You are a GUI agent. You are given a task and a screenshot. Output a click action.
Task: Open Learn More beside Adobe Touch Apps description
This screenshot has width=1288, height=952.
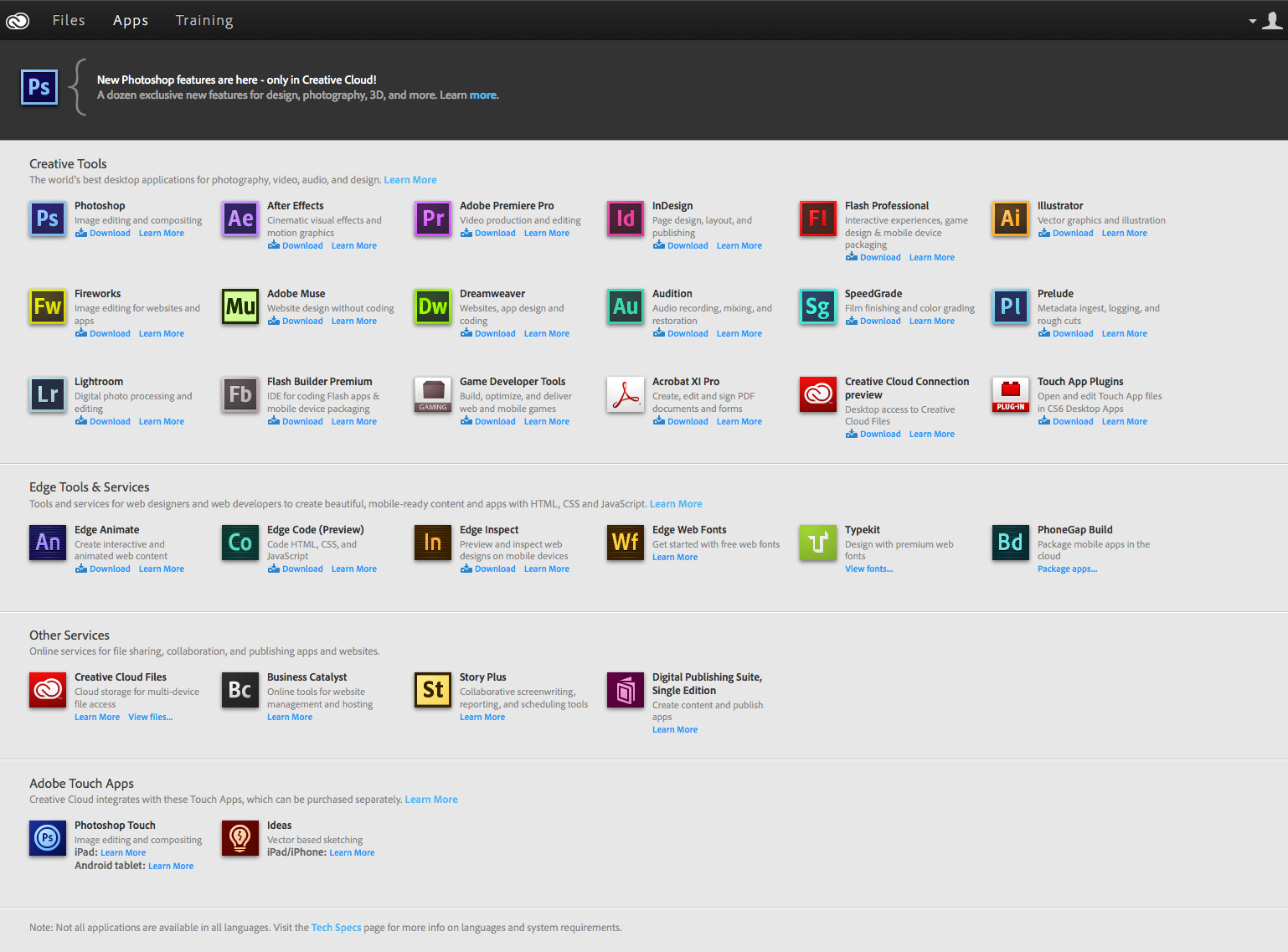[x=431, y=800]
